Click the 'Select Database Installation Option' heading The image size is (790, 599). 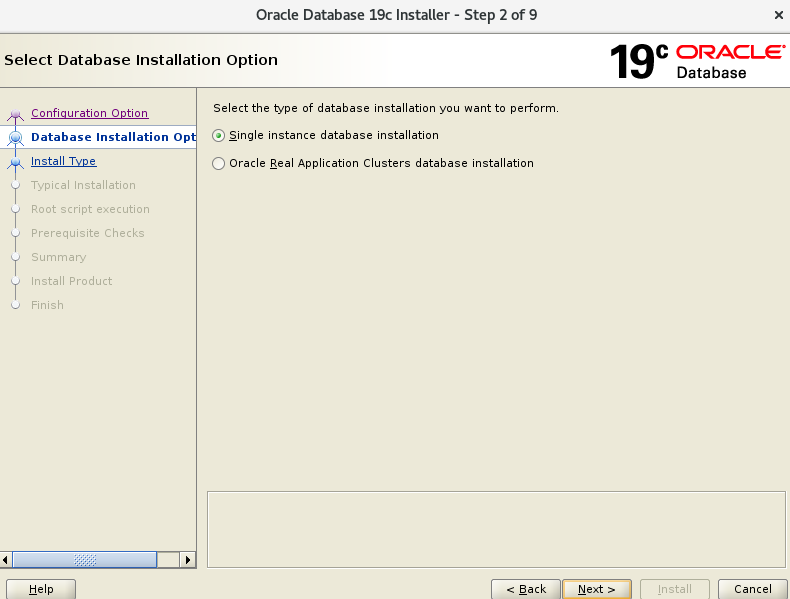(141, 60)
